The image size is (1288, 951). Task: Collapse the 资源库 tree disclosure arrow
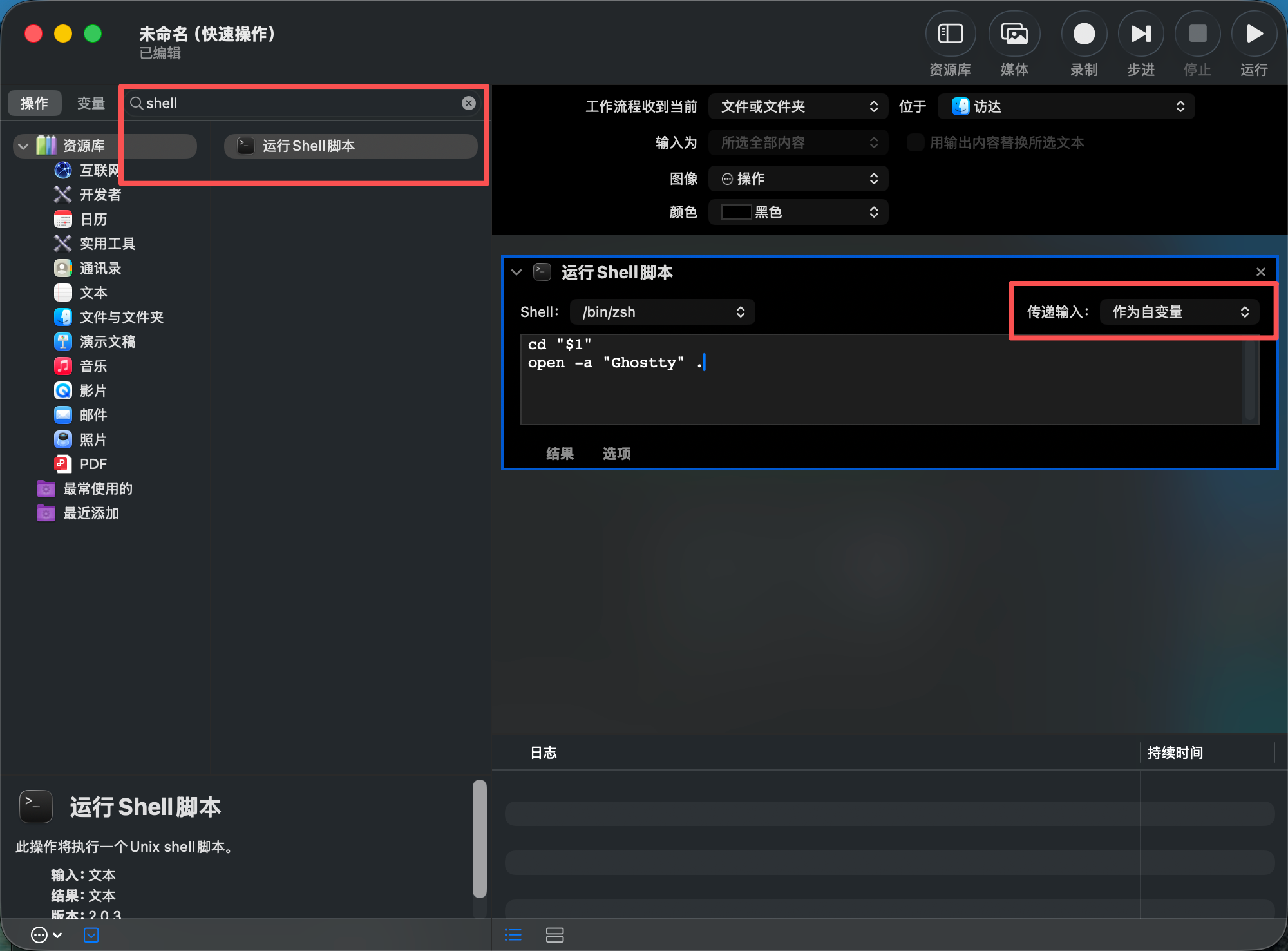pyautogui.click(x=23, y=146)
